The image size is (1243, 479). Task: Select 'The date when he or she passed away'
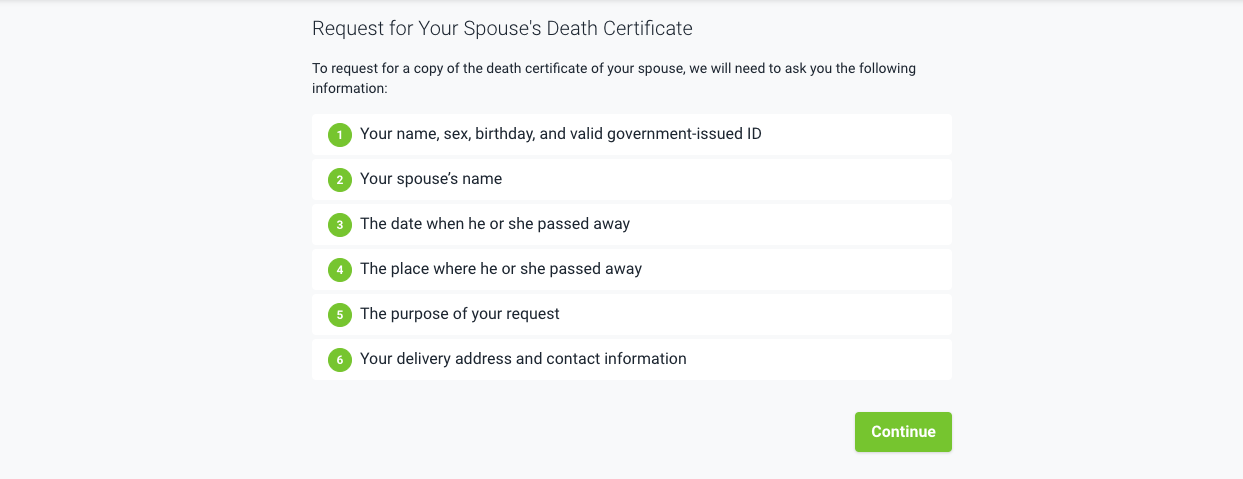495,224
